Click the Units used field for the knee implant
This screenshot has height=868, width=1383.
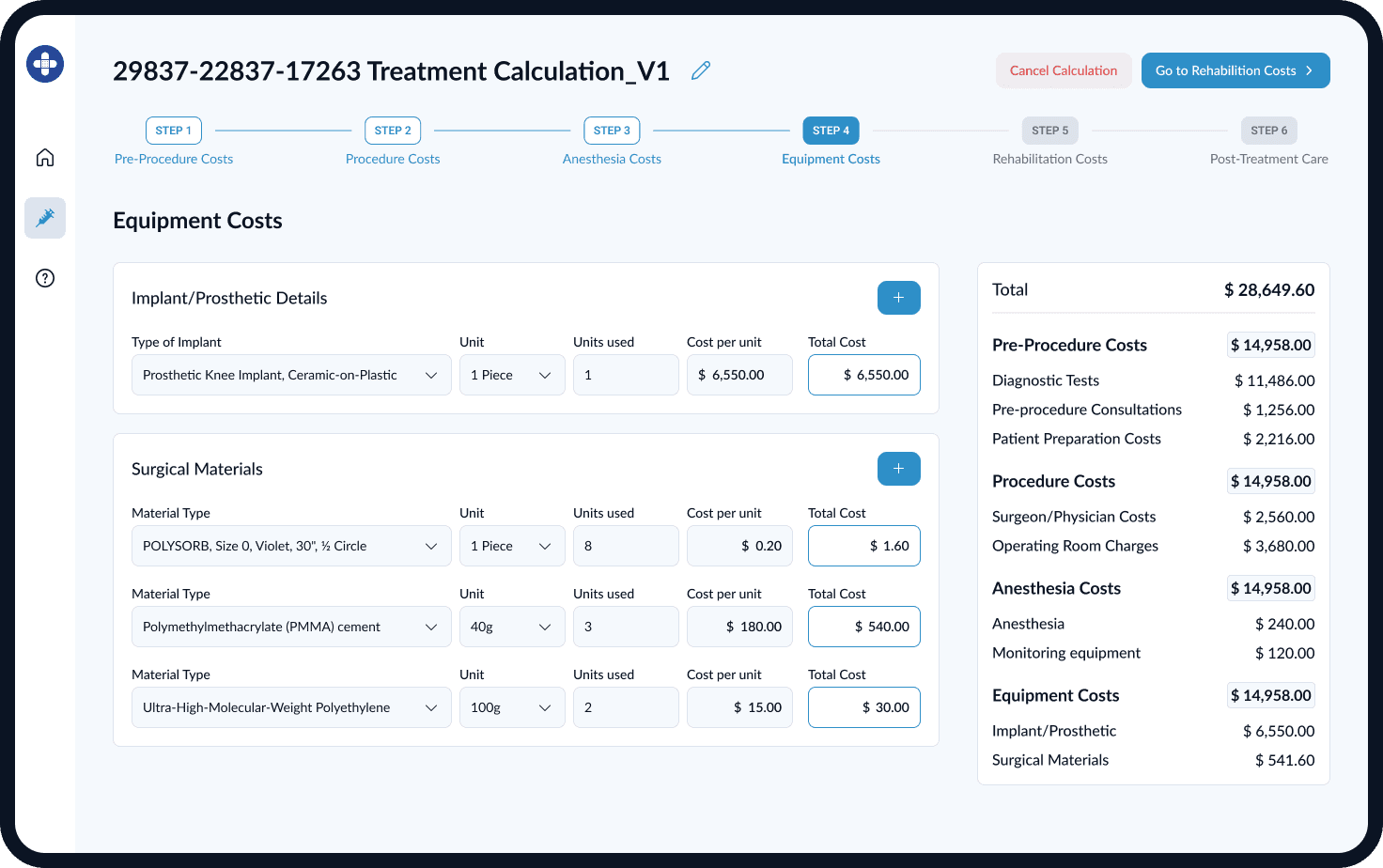click(626, 374)
